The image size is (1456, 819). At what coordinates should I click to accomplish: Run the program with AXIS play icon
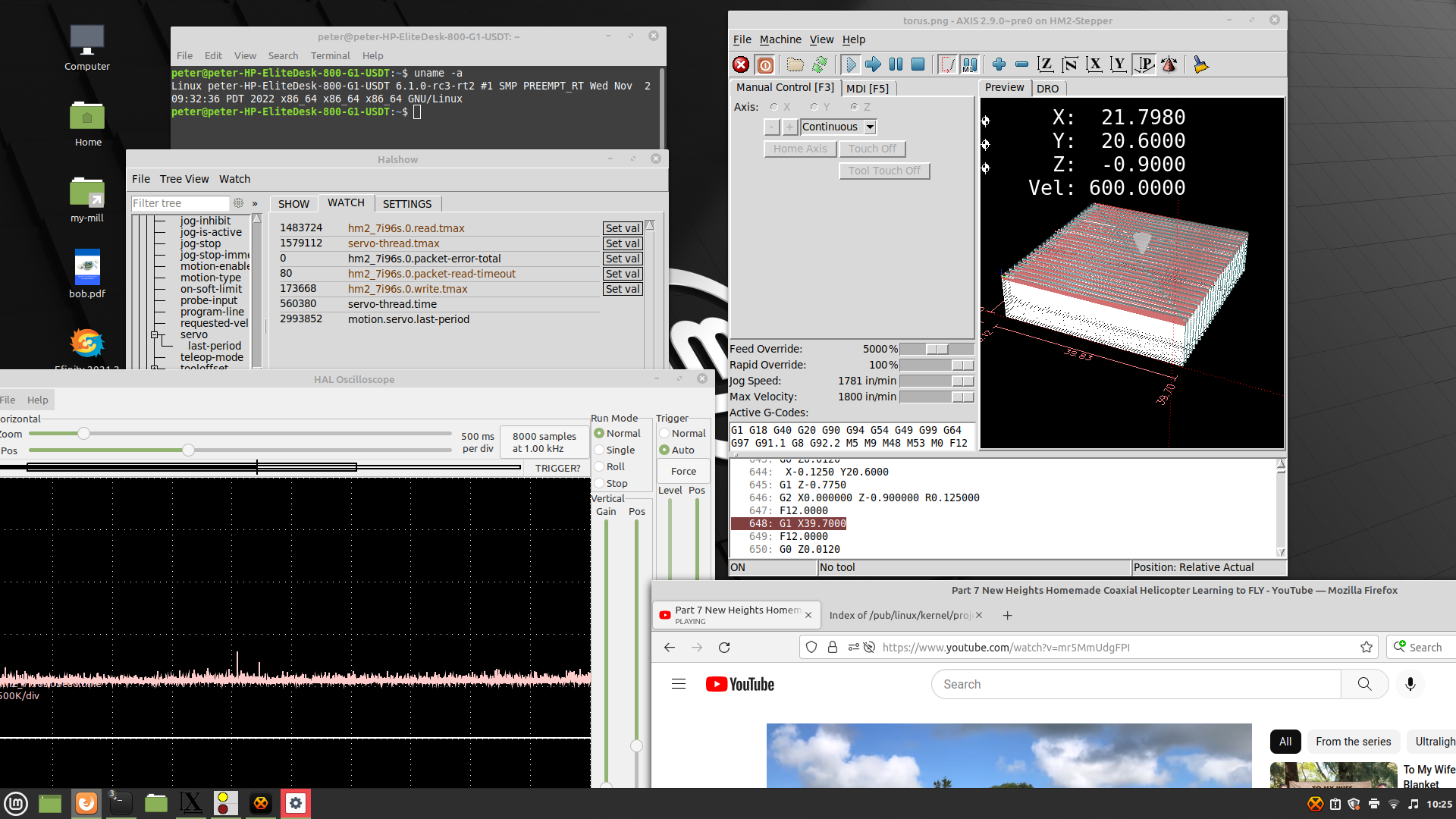851,65
